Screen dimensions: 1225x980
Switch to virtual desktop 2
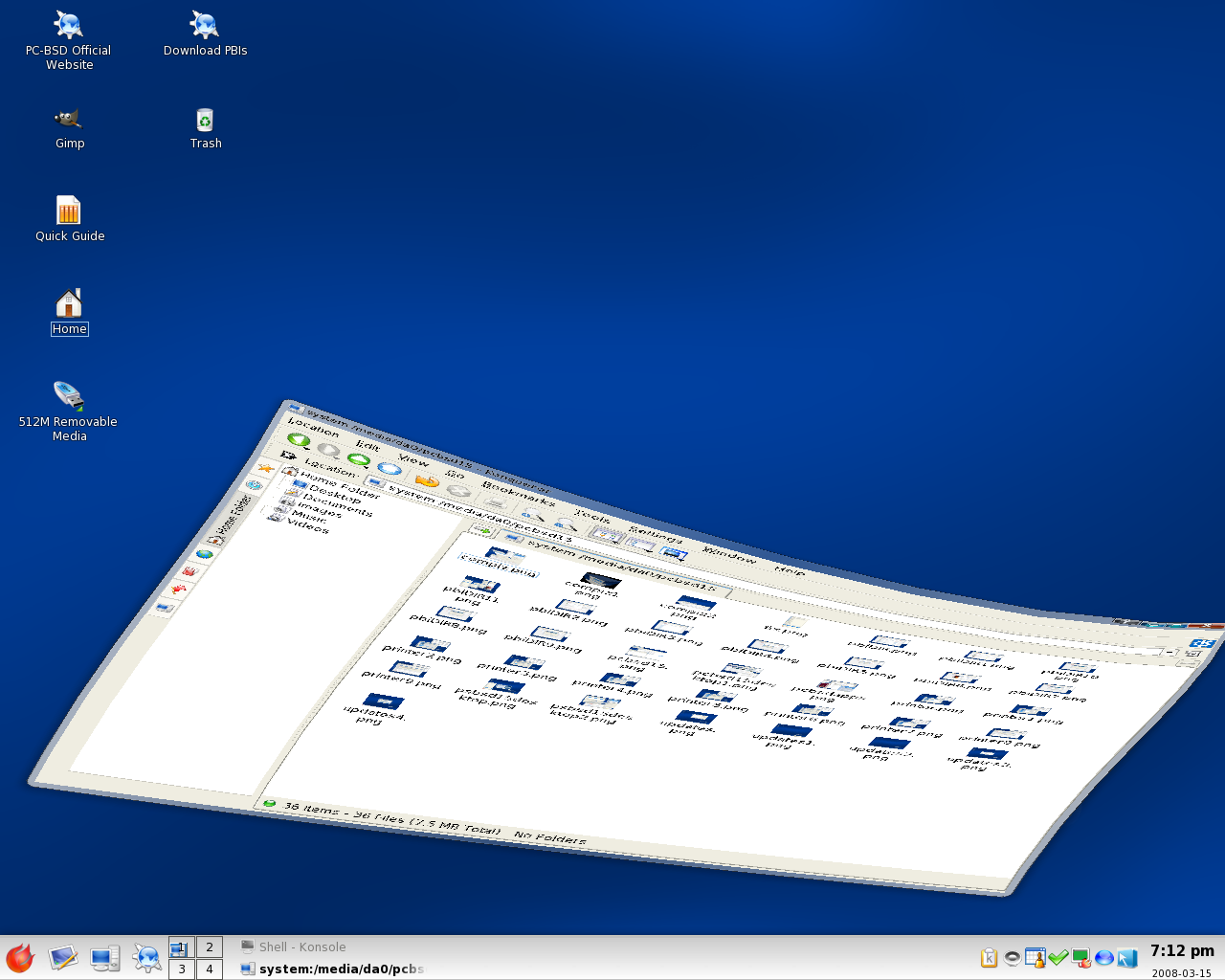(210, 947)
